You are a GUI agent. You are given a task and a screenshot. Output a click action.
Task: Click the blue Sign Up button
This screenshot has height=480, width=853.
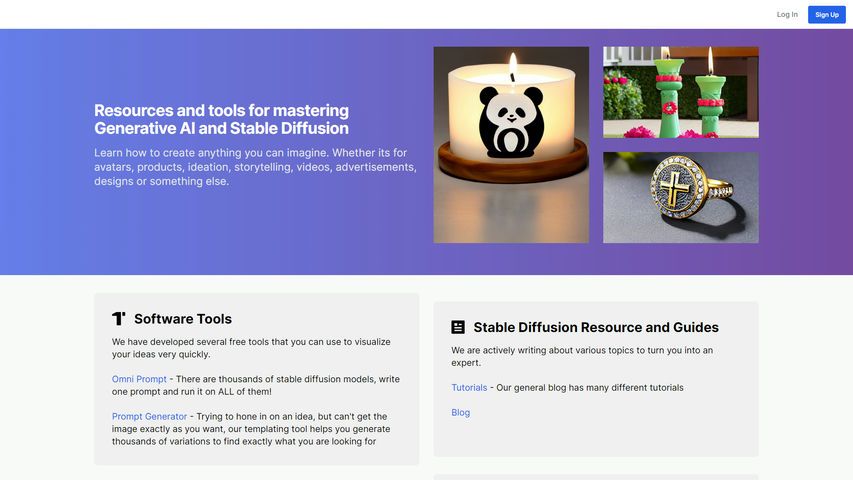tap(826, 15)
